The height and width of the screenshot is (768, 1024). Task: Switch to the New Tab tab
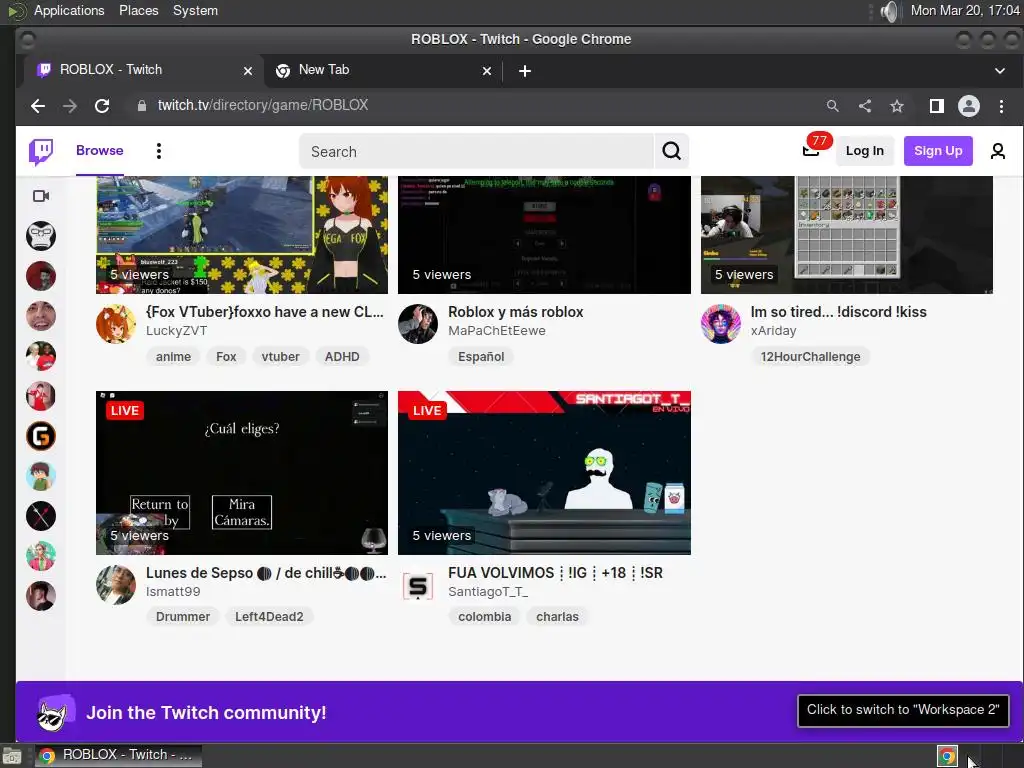pyautogui.click(x=383, y=70)
